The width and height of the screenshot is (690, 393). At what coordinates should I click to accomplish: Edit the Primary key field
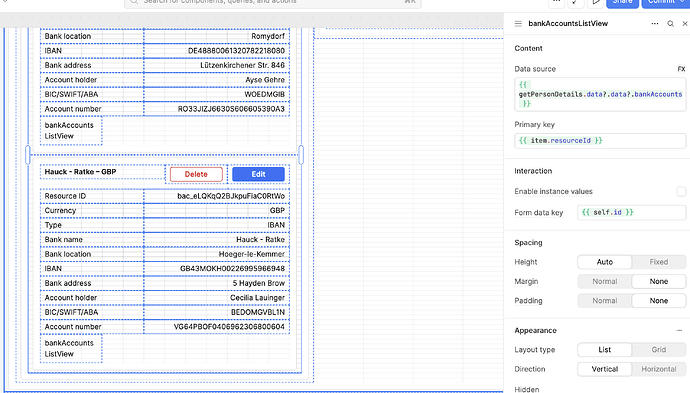(600, 140)
